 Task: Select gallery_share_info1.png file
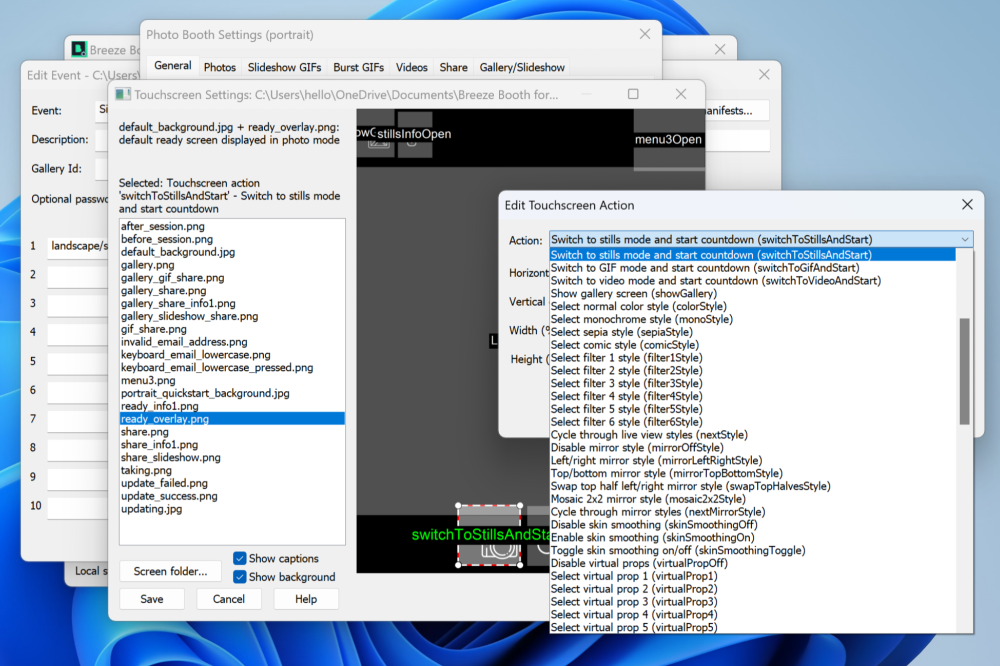coord(232,304)
